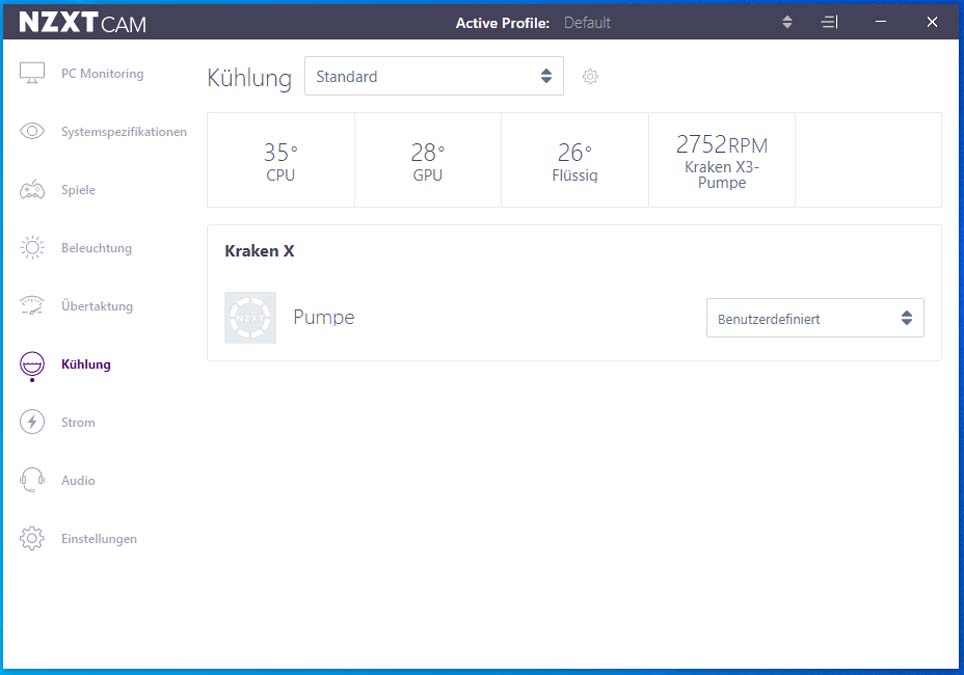Open Beleuchtung via the sun icon
Screen dimensions: 964x675
tap(32, 248)
